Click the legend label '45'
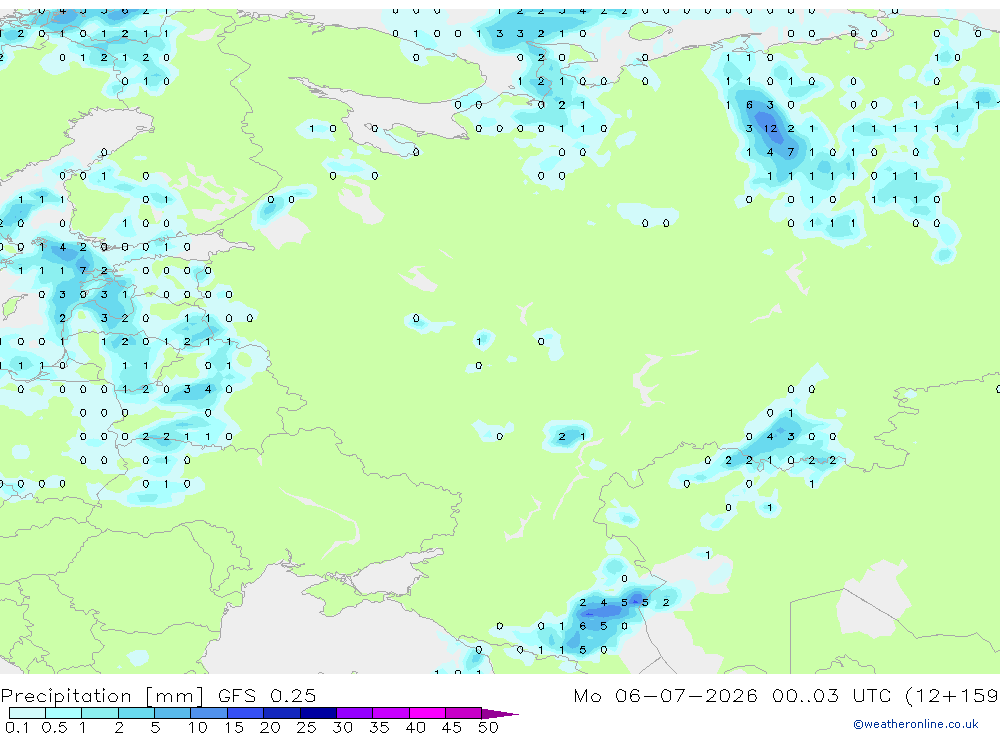The width and height of the screenshot is (1000, 733). [x=452, y=727]
